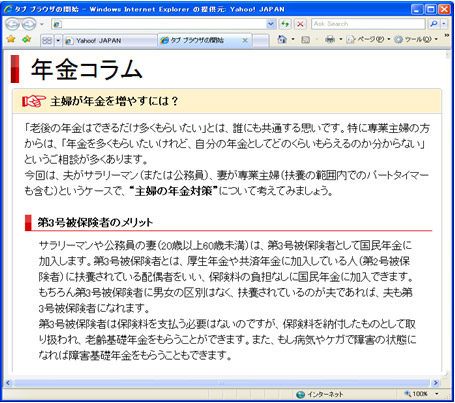Run search with the magnifier icon
Viewport: 455px width, 403px height.
tap(434, 24)
